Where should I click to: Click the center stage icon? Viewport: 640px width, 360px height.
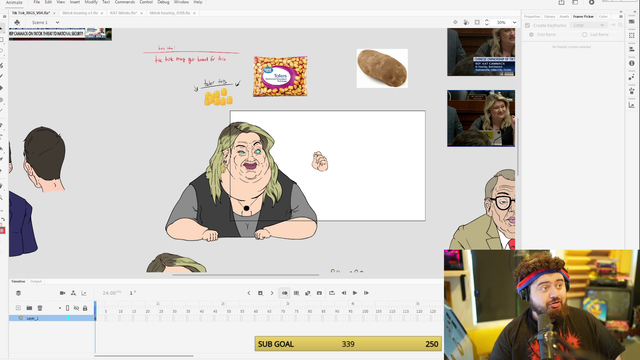coord(455,22)
